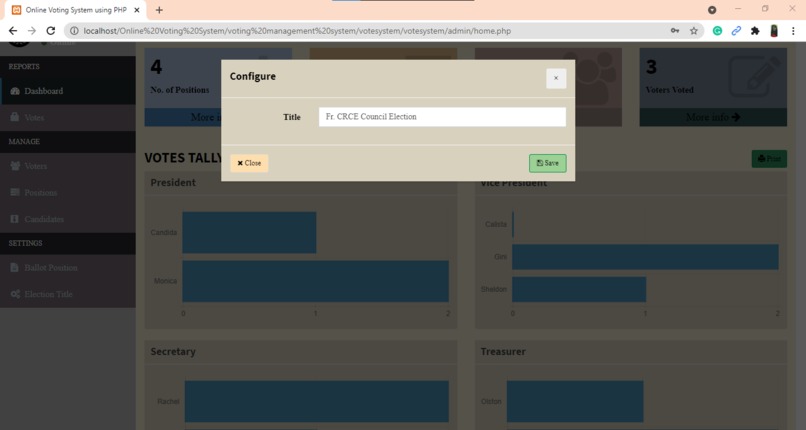The height and width of the screenshot is (430, 806).
Task: Click the saved password key icon
Action: pos(675,31)
